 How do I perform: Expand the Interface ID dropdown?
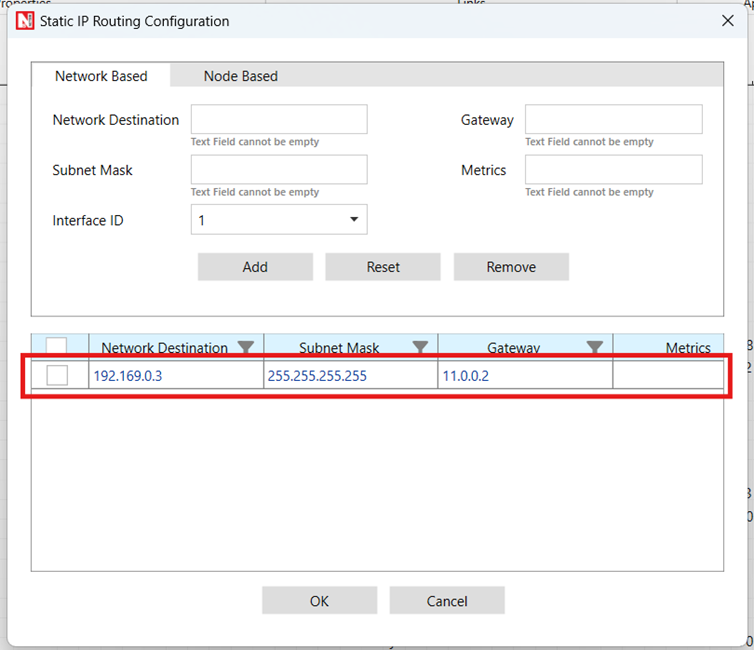tap(354, 220)
